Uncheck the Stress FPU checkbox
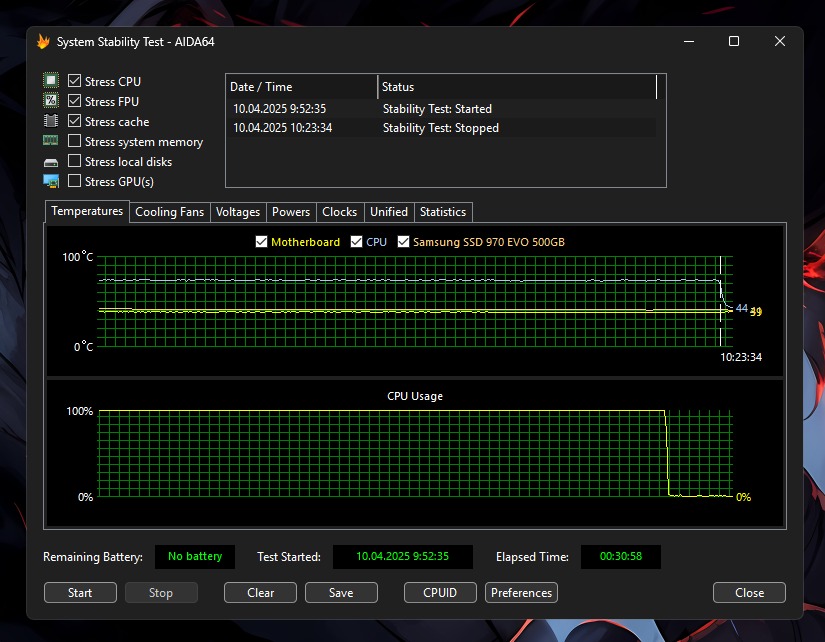 75,101
